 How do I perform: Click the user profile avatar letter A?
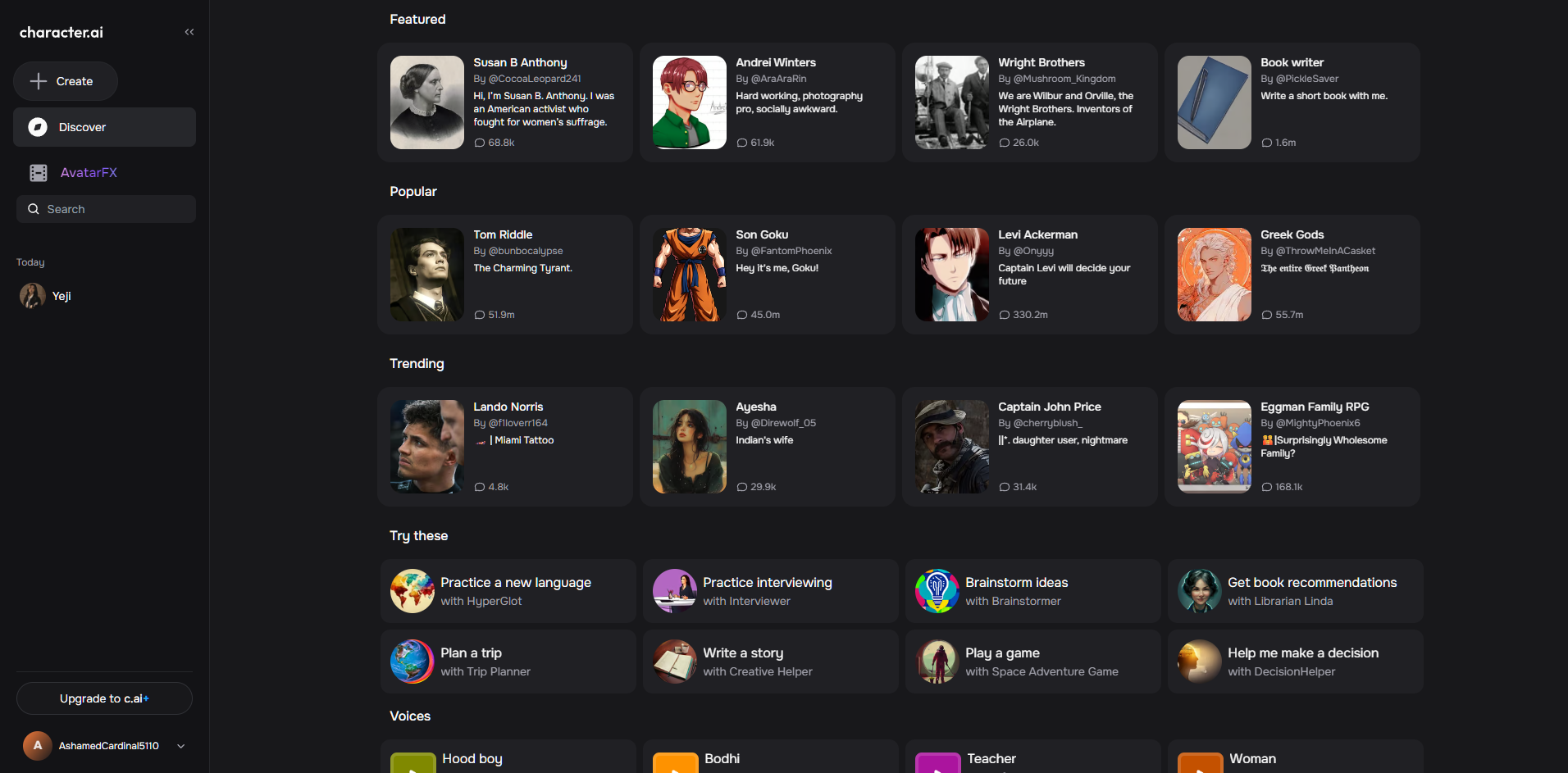(37, 746)
